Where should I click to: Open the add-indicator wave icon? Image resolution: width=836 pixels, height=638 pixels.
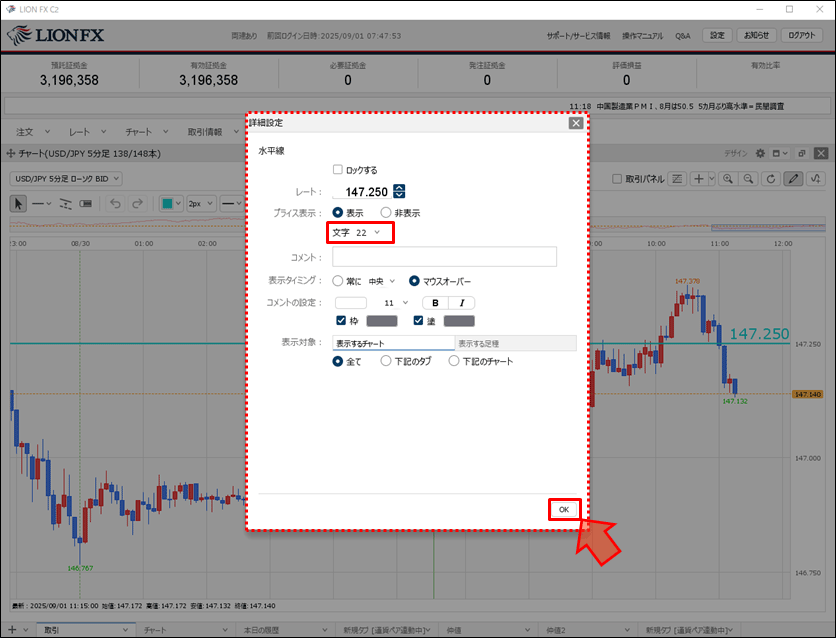pos(816,179)
